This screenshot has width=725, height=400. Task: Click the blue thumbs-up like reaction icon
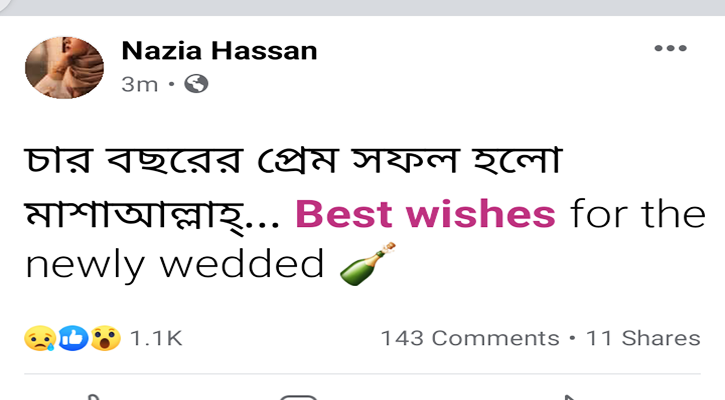click(x=70, y=339)
